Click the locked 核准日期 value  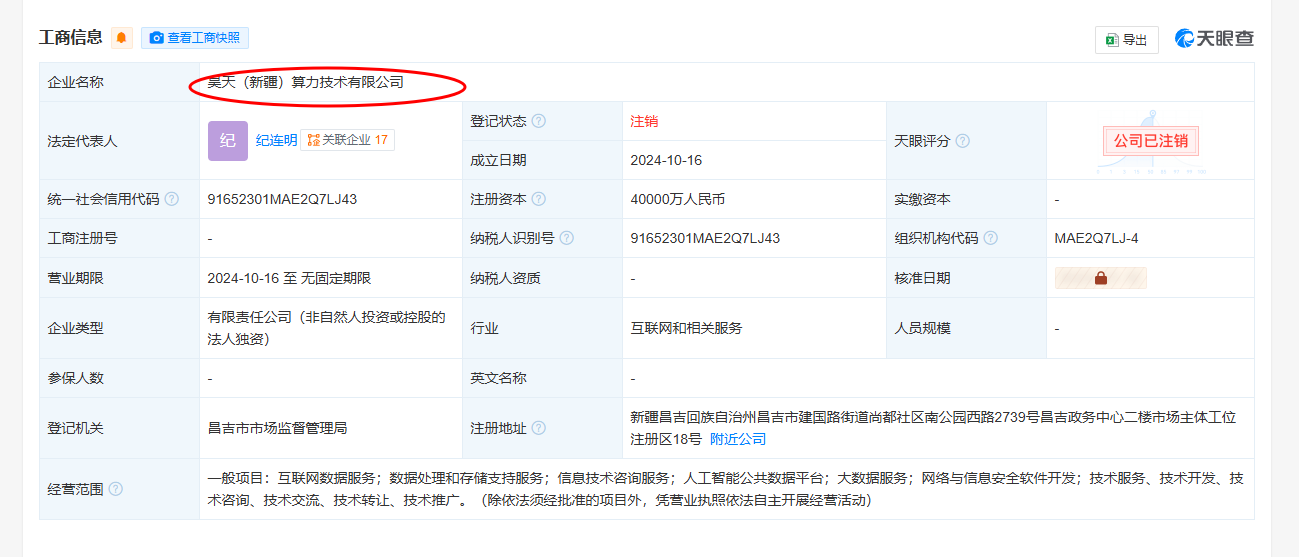tap(1101, 278)
